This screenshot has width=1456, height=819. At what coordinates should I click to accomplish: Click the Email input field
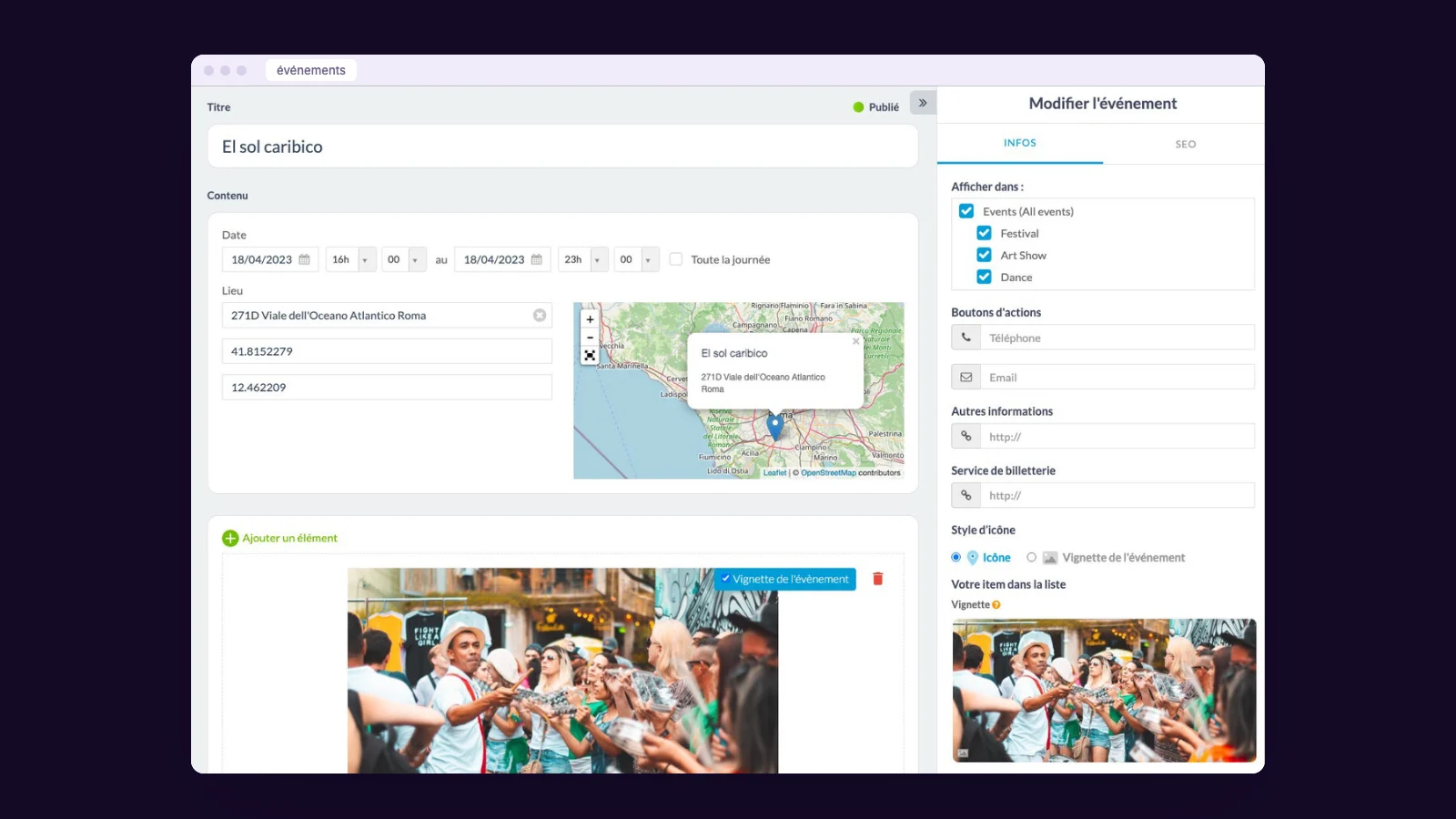click(x=1117, y=378)
